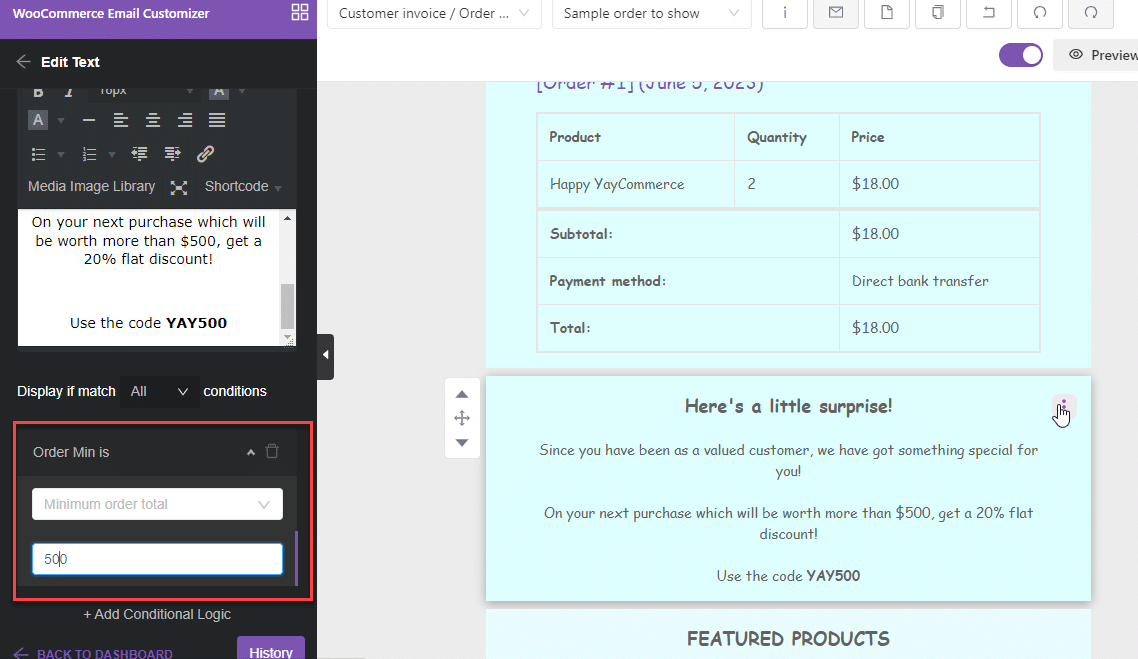This screenshot has width=1138, height=659.
Task: Click the send test email icon
Action: 836,14
